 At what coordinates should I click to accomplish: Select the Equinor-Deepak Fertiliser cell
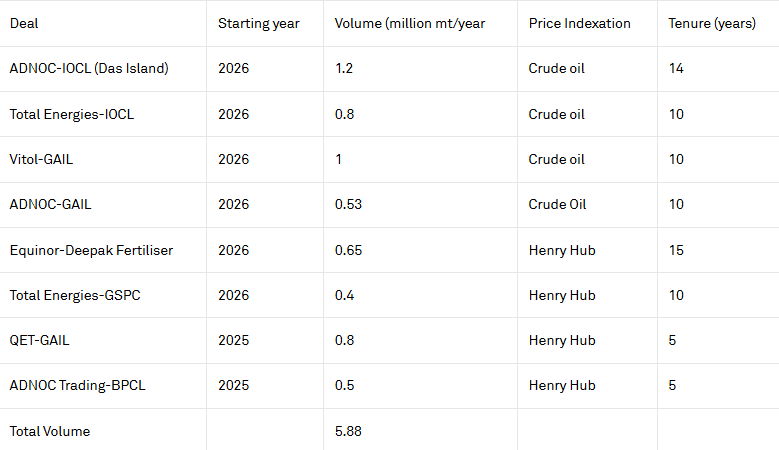pos(91,250)
